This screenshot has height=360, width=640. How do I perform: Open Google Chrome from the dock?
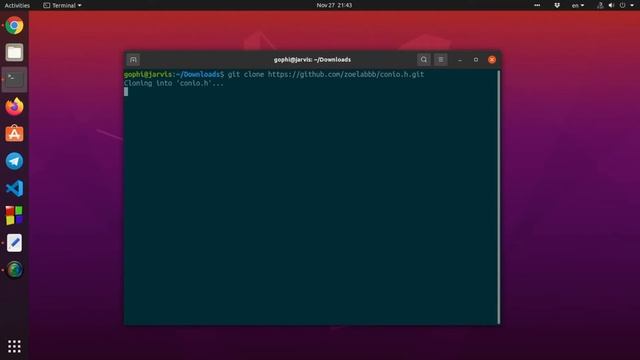click(14, 25)
